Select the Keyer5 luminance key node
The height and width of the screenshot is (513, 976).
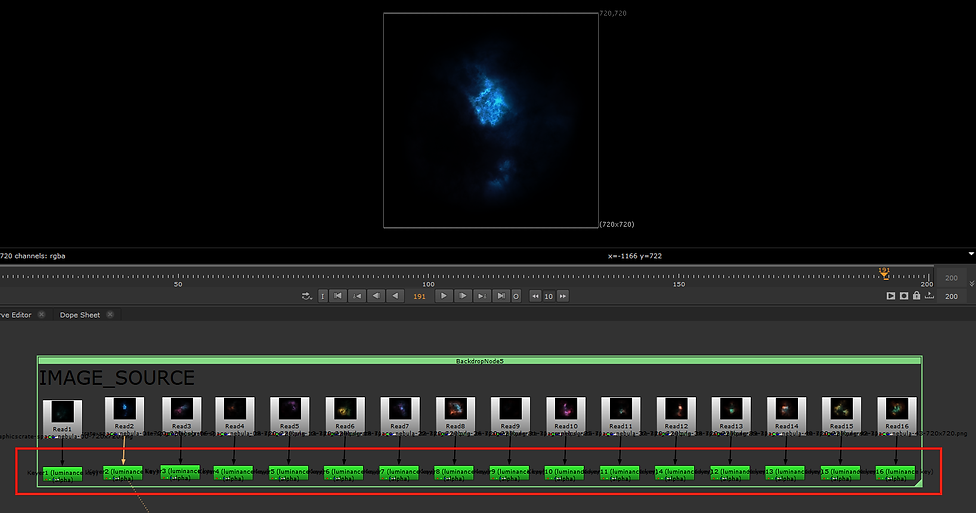pos(289,473)
